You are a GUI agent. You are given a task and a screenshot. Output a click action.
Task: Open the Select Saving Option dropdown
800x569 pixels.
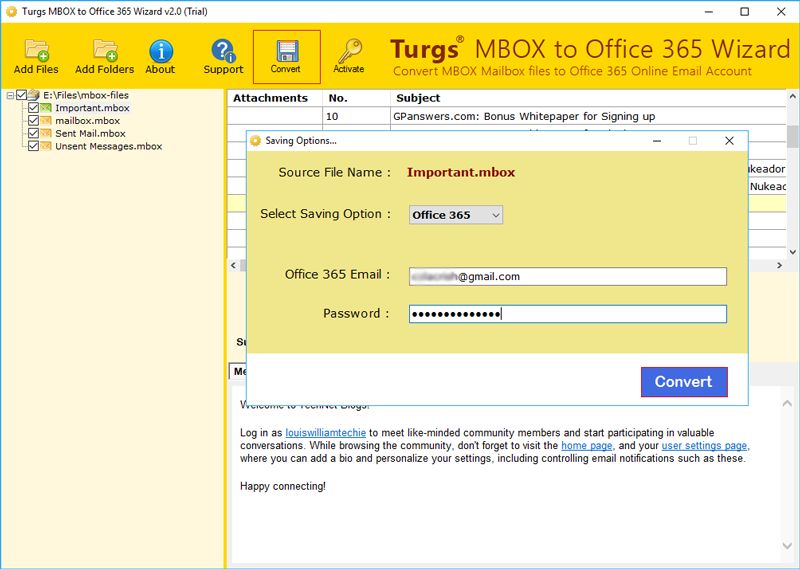(456, 215)
